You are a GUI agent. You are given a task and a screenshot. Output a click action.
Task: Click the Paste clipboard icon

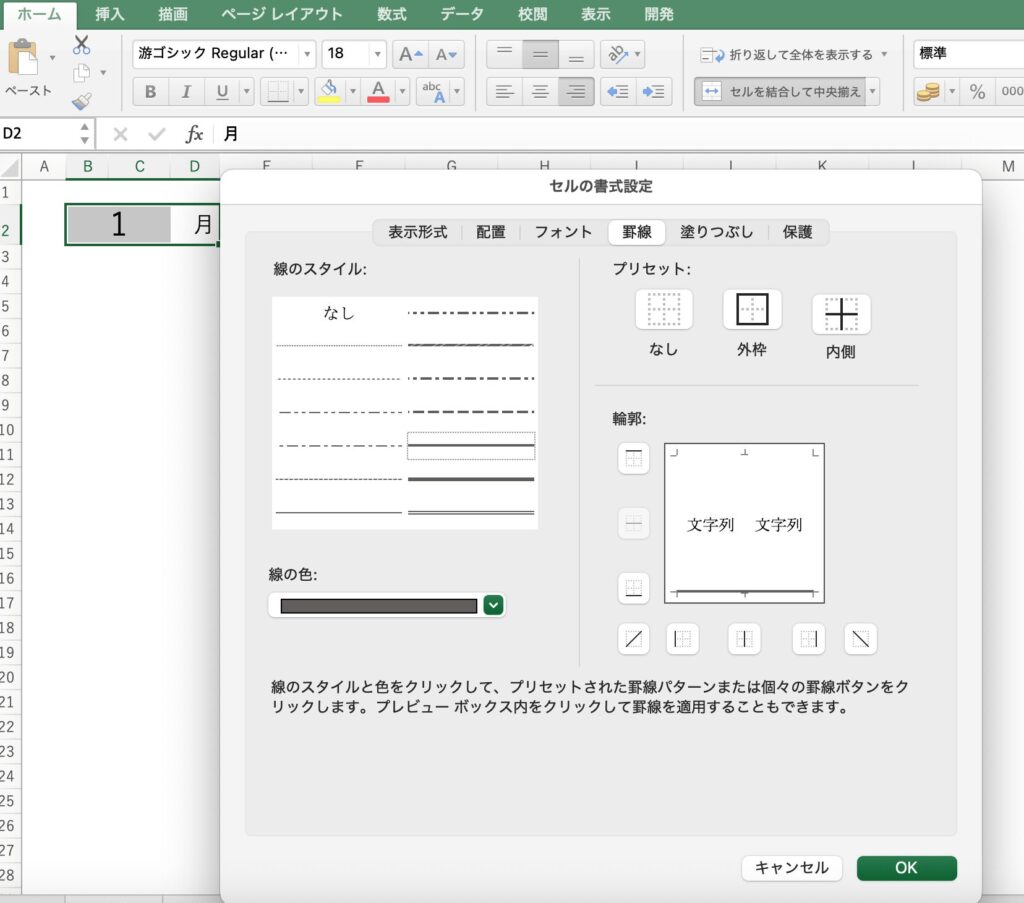click(x=23, y=57)
